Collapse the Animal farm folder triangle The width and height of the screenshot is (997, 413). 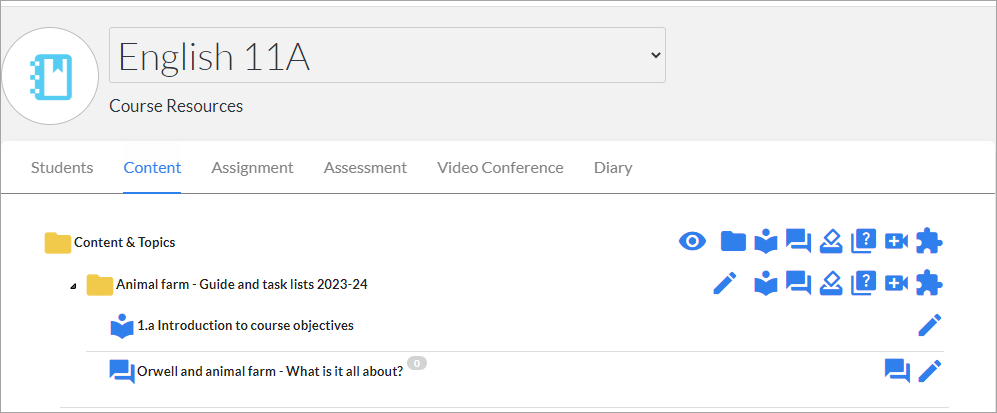click(73, 287)
